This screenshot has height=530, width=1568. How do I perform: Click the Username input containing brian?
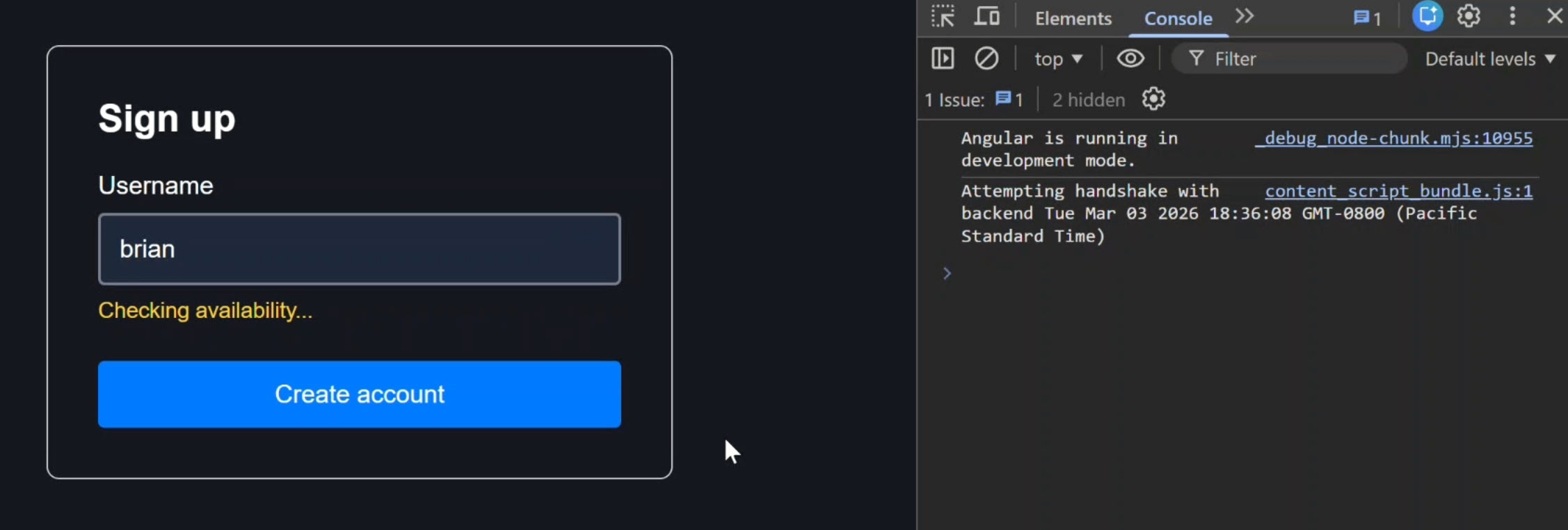tap(360, 249)
